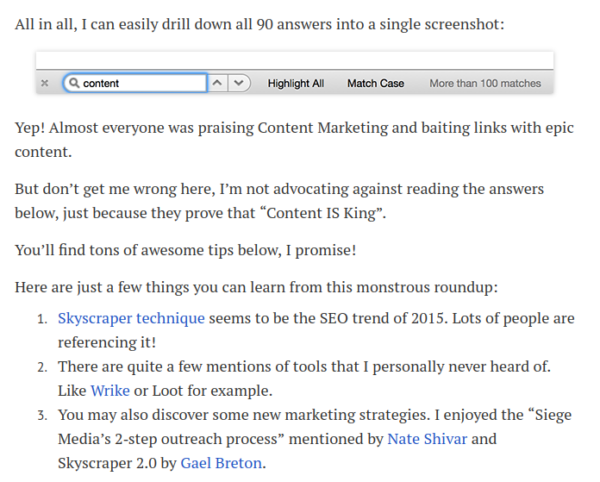The height and width of the screenshot is (482, 600).
Task: Click the quoted phrase "Content IS King"
Action: [x=321, y=213]
